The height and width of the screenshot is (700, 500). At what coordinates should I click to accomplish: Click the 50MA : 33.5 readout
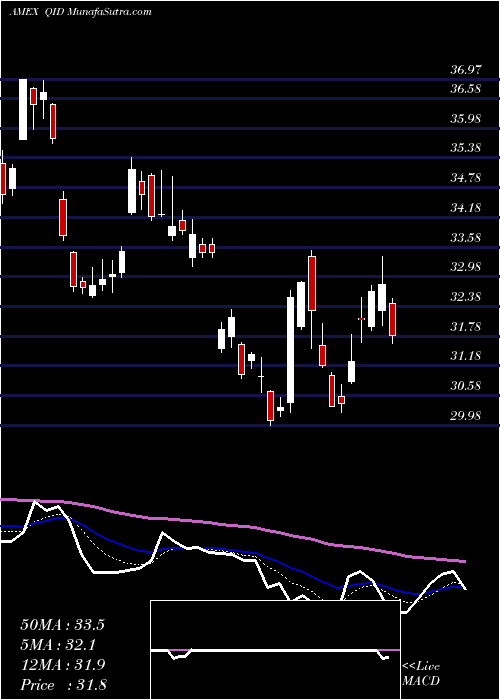pos(62,625)
